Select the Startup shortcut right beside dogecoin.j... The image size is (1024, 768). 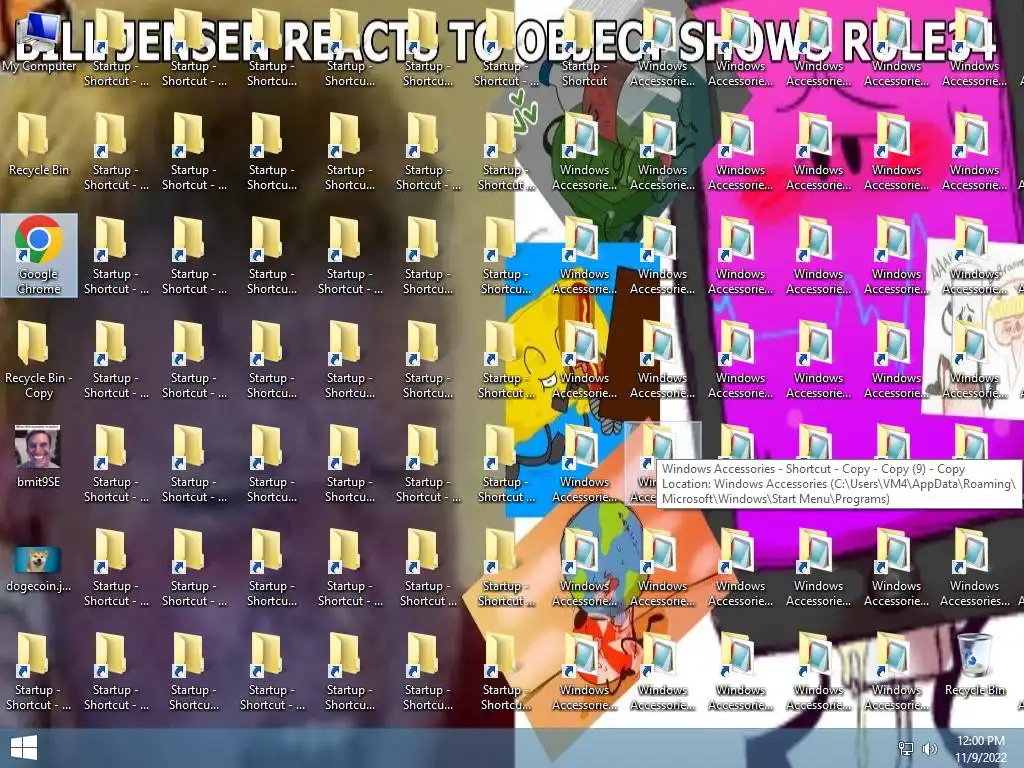(116, 568)
